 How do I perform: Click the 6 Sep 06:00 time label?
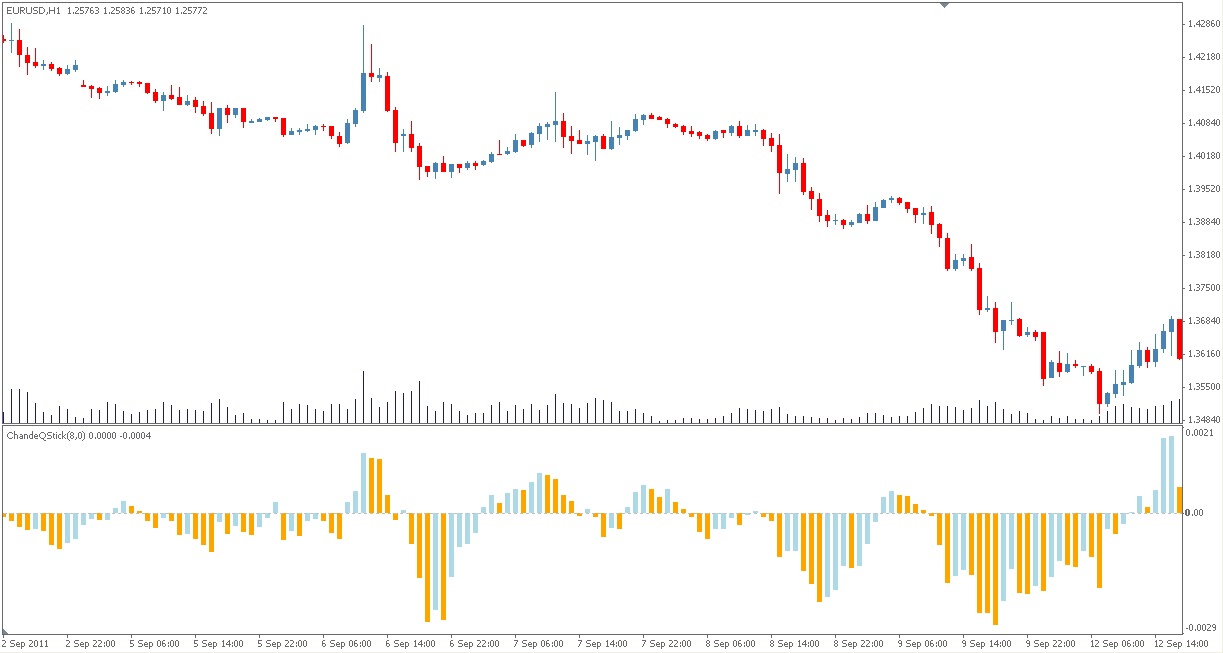[x=346, y=644]
